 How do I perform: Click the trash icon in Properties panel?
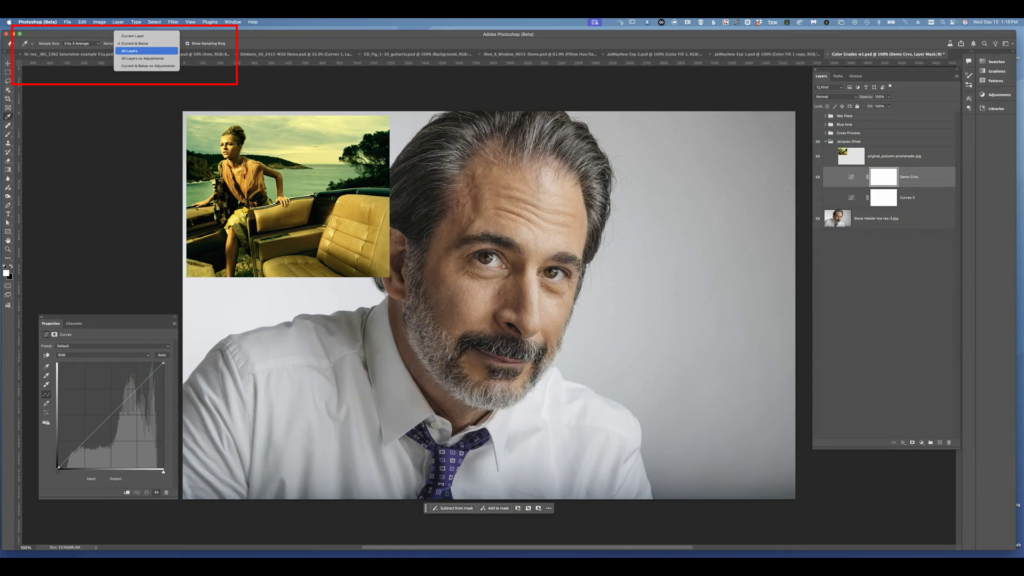[165, 492]
